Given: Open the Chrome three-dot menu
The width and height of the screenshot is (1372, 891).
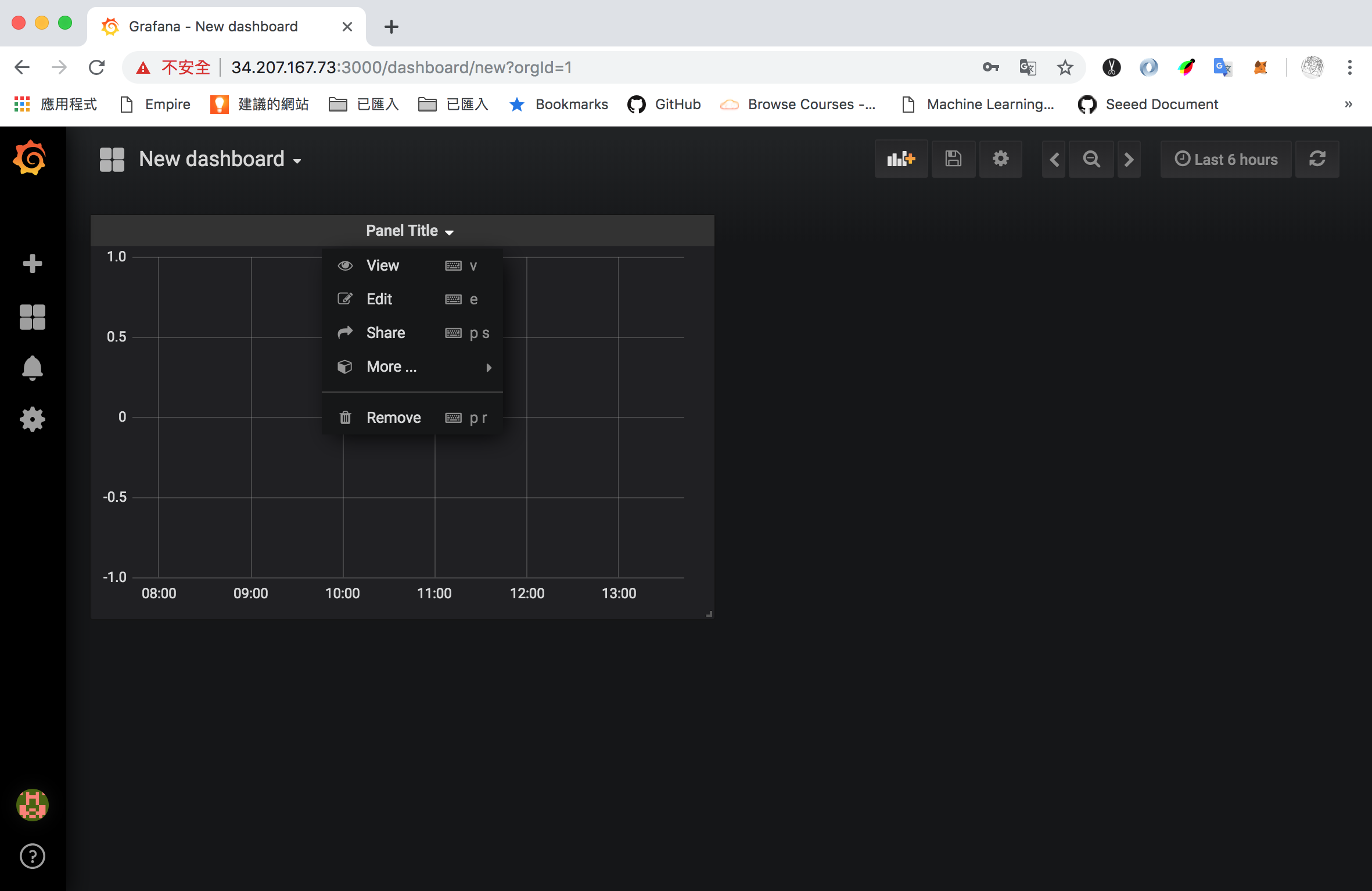Looking at the screenshot, I should click(x=1350, y=67).
